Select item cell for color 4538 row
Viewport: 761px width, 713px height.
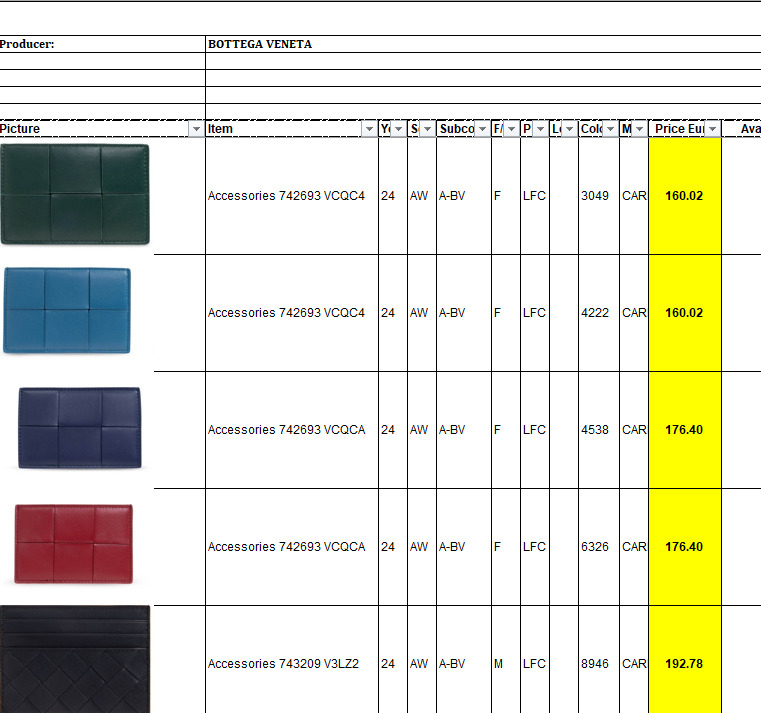tap(292, 430)
